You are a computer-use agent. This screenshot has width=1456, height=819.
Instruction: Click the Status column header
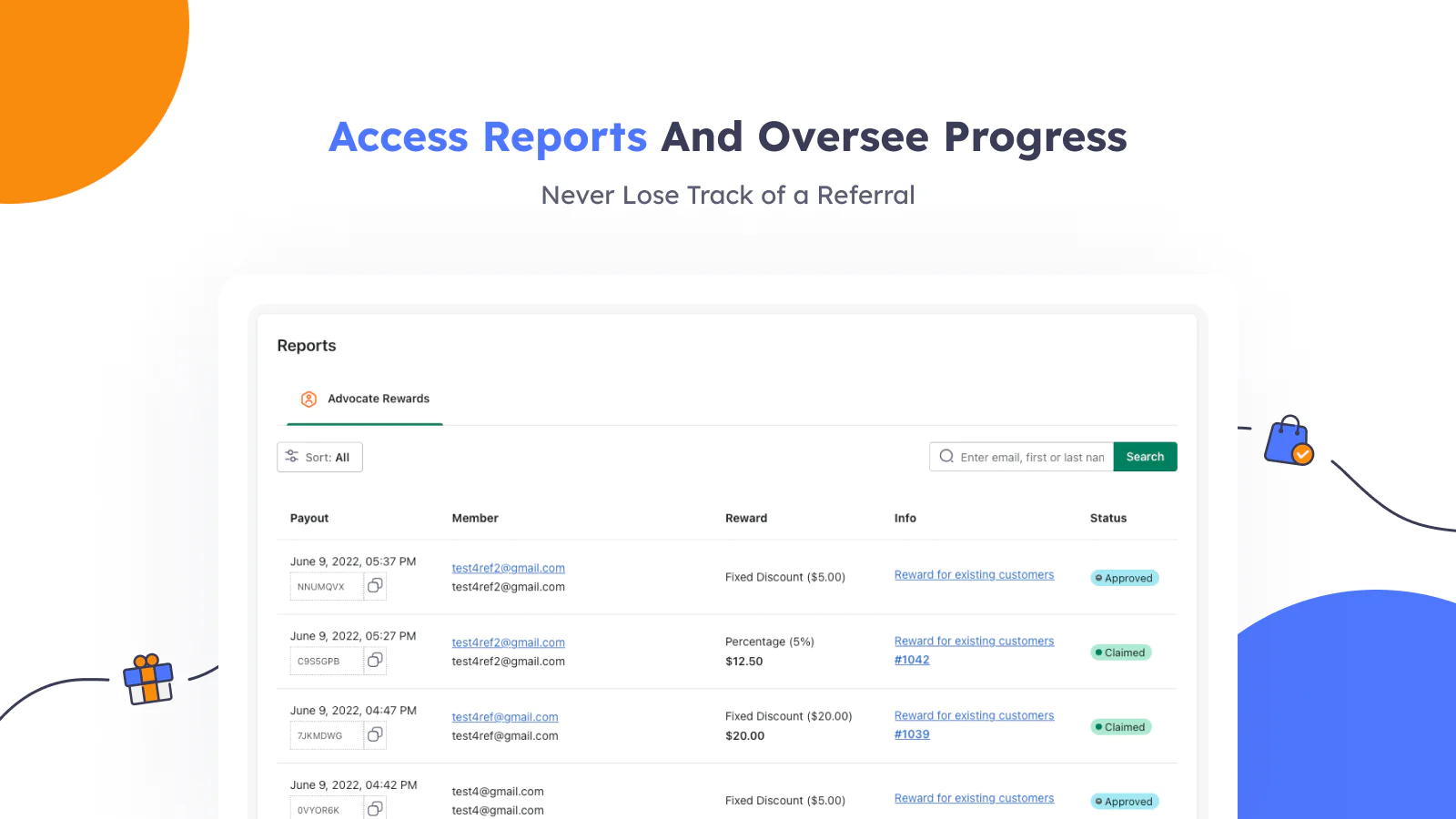(x=1108, y=518)
